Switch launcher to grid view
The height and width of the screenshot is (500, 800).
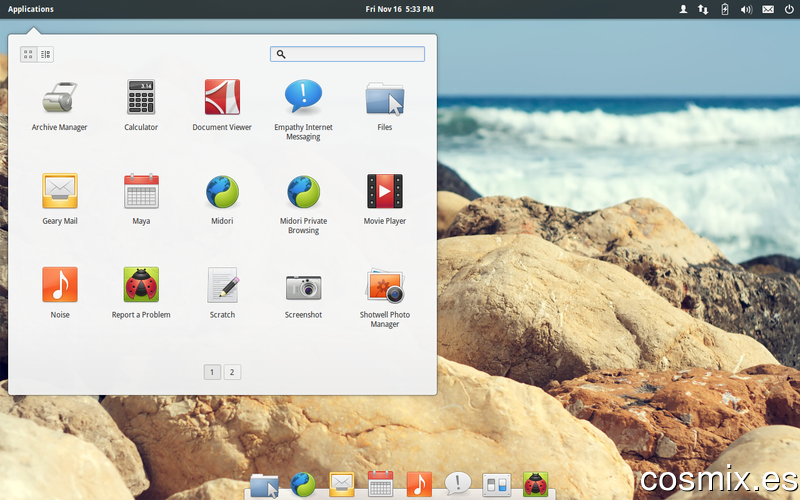pos(29,54)
